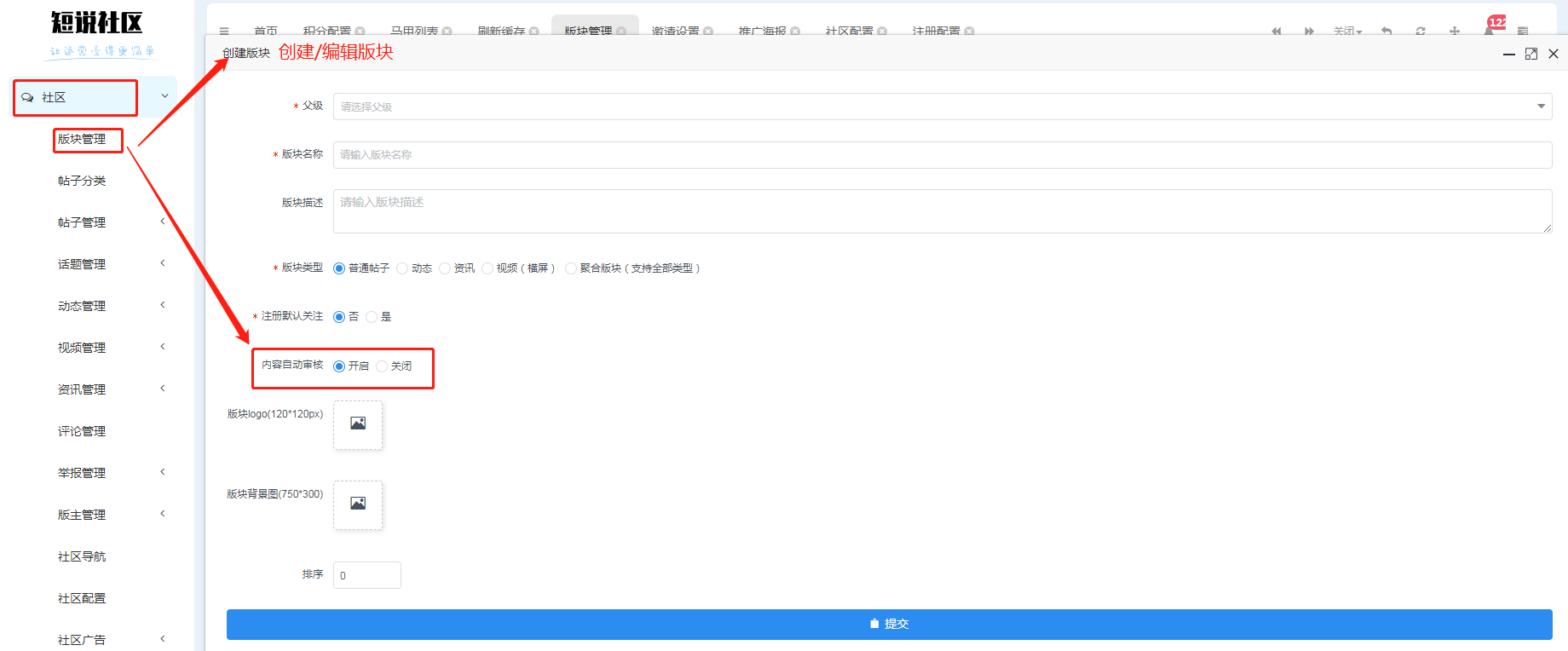
Task: Click the fast-forward double-arrow tab icon
Action: pyautogui.click(x=1309, y=31)
